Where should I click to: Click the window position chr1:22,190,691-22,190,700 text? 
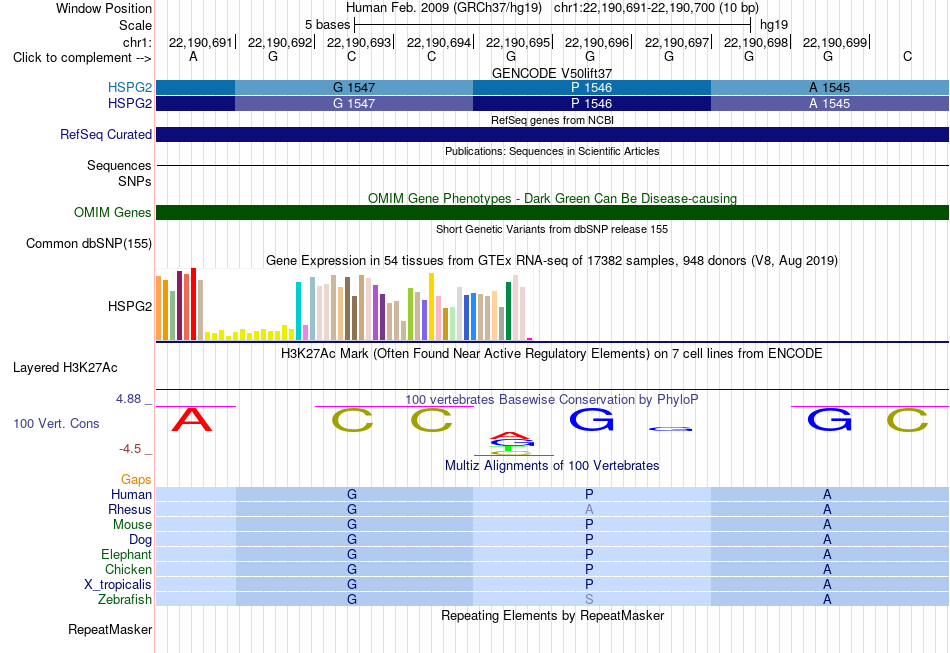point(656,8)
